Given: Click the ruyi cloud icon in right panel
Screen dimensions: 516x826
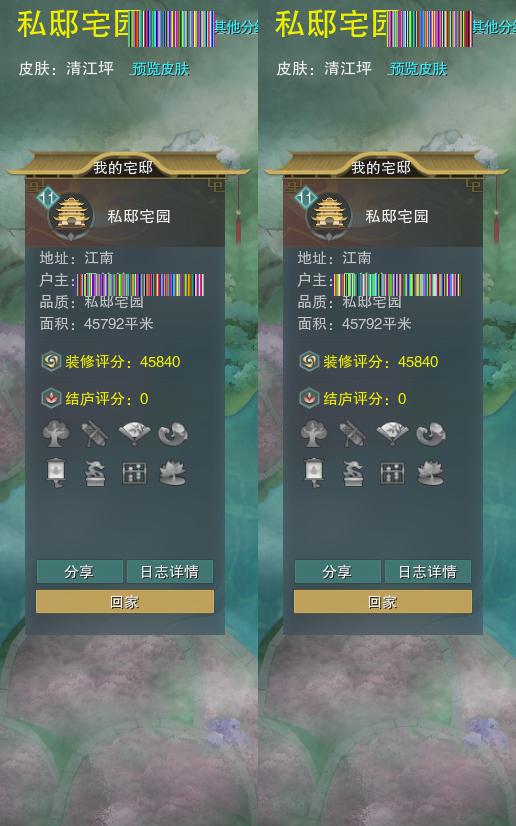Looking at the screenshot, I should (x=431, y=434).
